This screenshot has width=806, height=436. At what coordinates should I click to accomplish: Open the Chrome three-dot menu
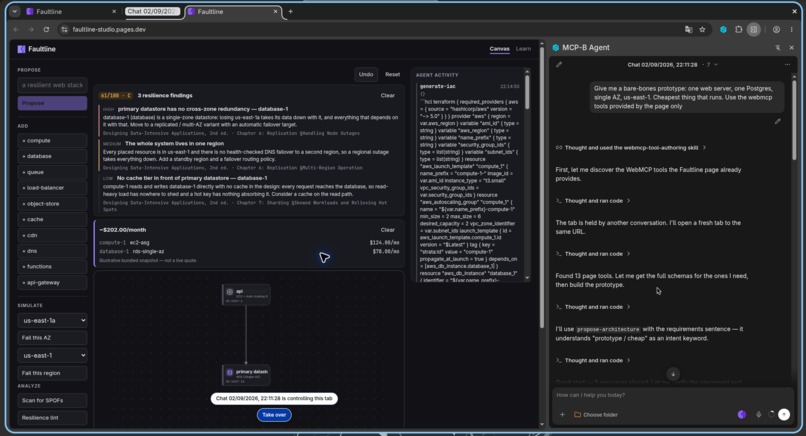tap(792, 29)
